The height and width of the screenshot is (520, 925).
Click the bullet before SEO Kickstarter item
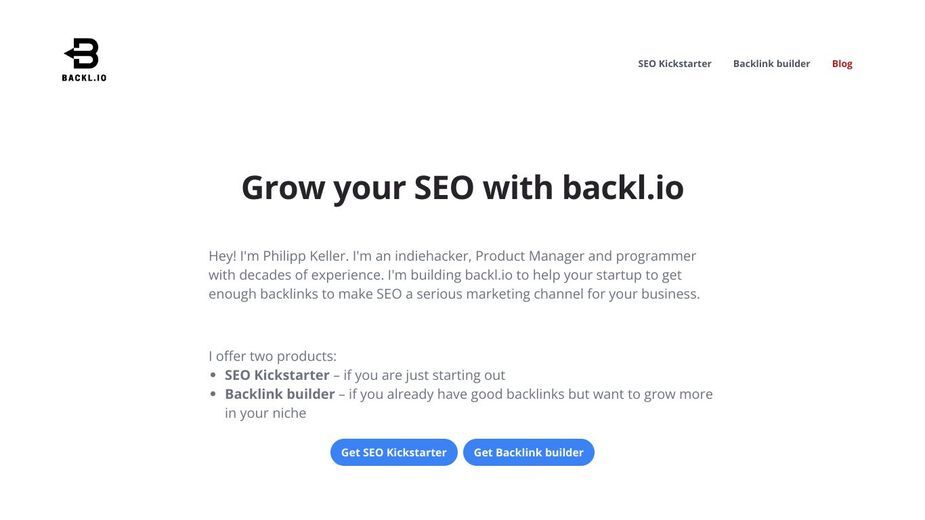(x=213, y=375)
